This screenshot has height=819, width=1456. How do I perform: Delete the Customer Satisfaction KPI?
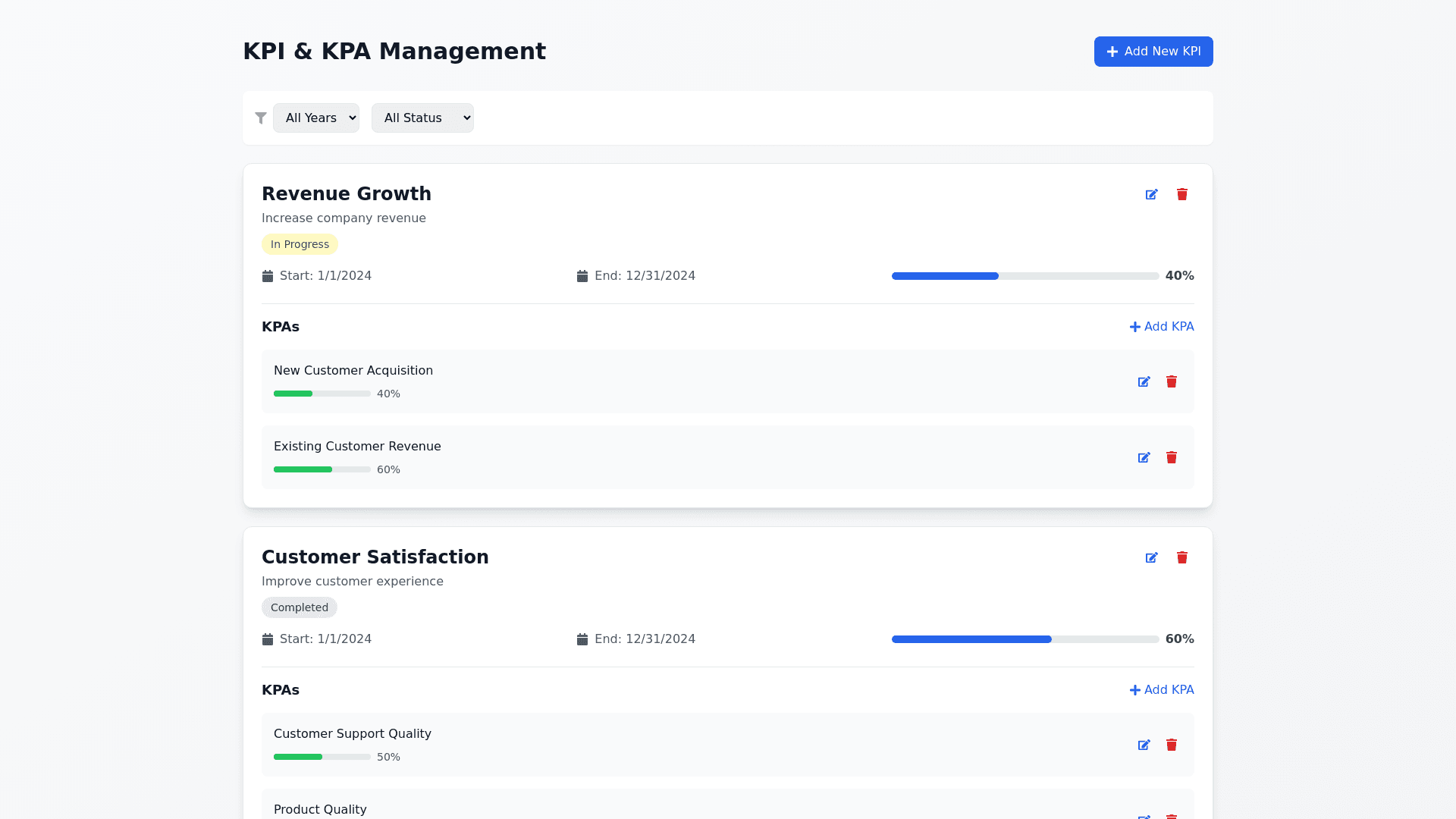pyautogui.click(x=1181, y=558)
